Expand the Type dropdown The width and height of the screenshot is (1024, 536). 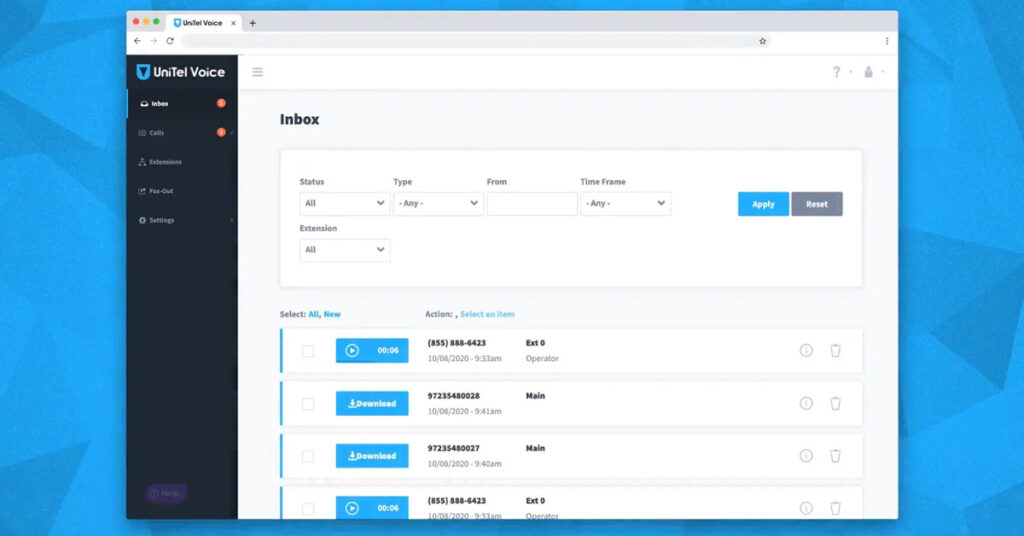tap(438, 203)
